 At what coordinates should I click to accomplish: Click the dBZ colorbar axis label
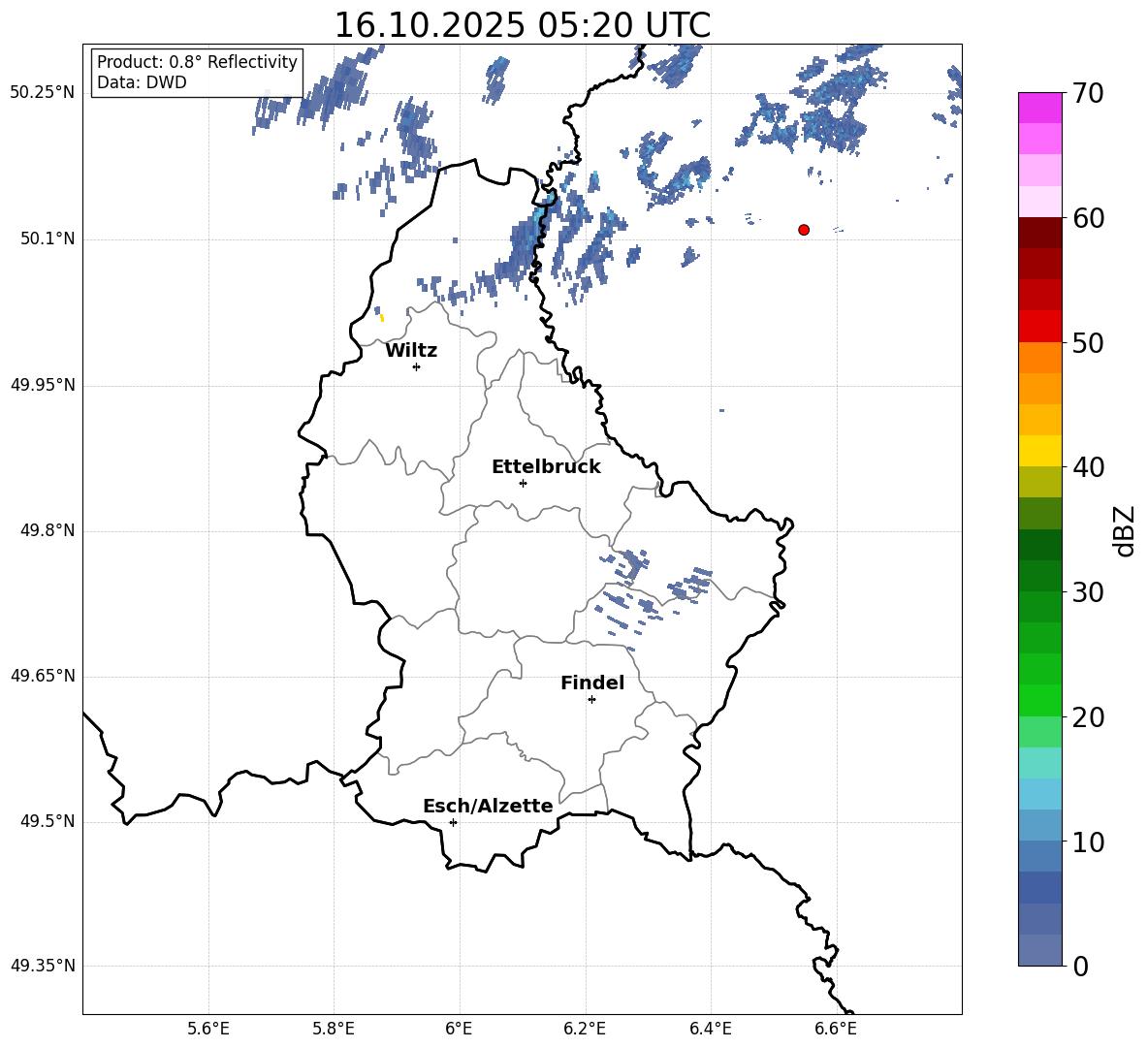coord(1125,530)
